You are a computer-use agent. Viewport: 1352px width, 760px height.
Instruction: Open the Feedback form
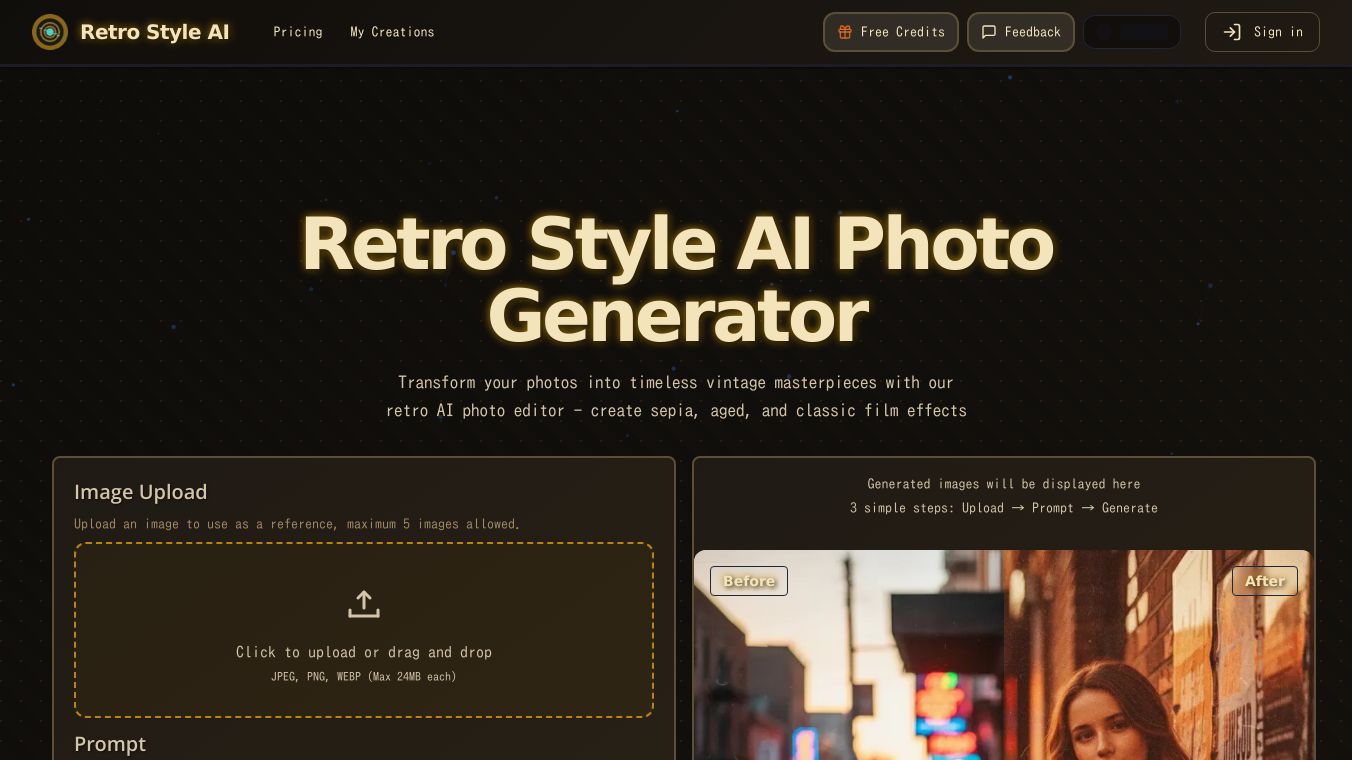click(1021, 32)
